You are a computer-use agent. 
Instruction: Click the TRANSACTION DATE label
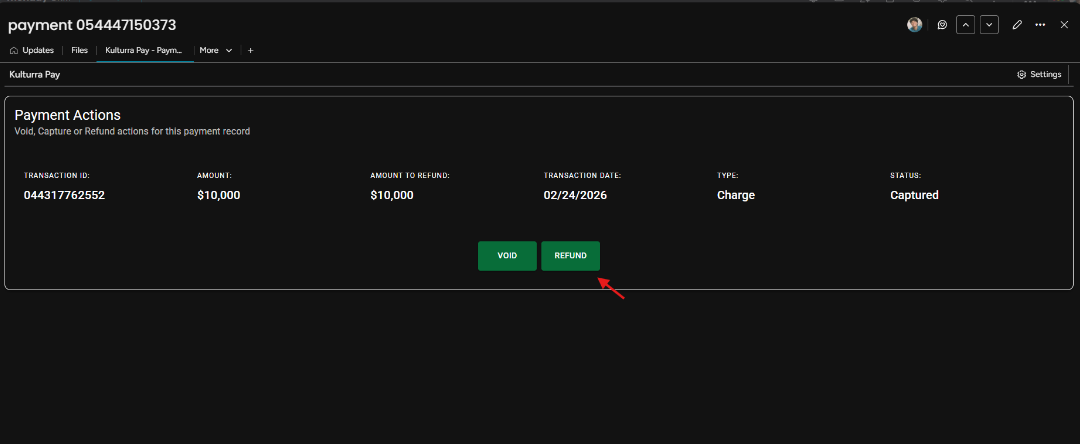click(582, 176)
